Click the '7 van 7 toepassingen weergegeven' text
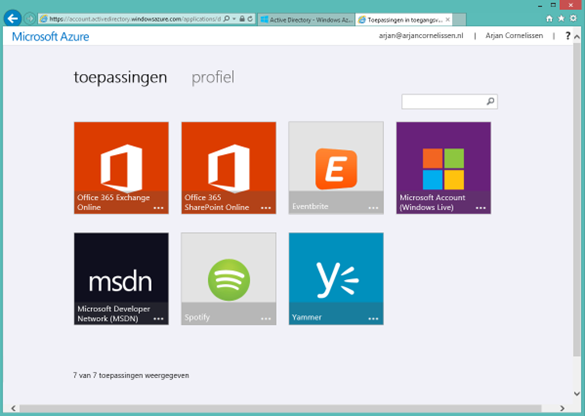The width and height of the screenshot is (585, 416). pos(131,375)
